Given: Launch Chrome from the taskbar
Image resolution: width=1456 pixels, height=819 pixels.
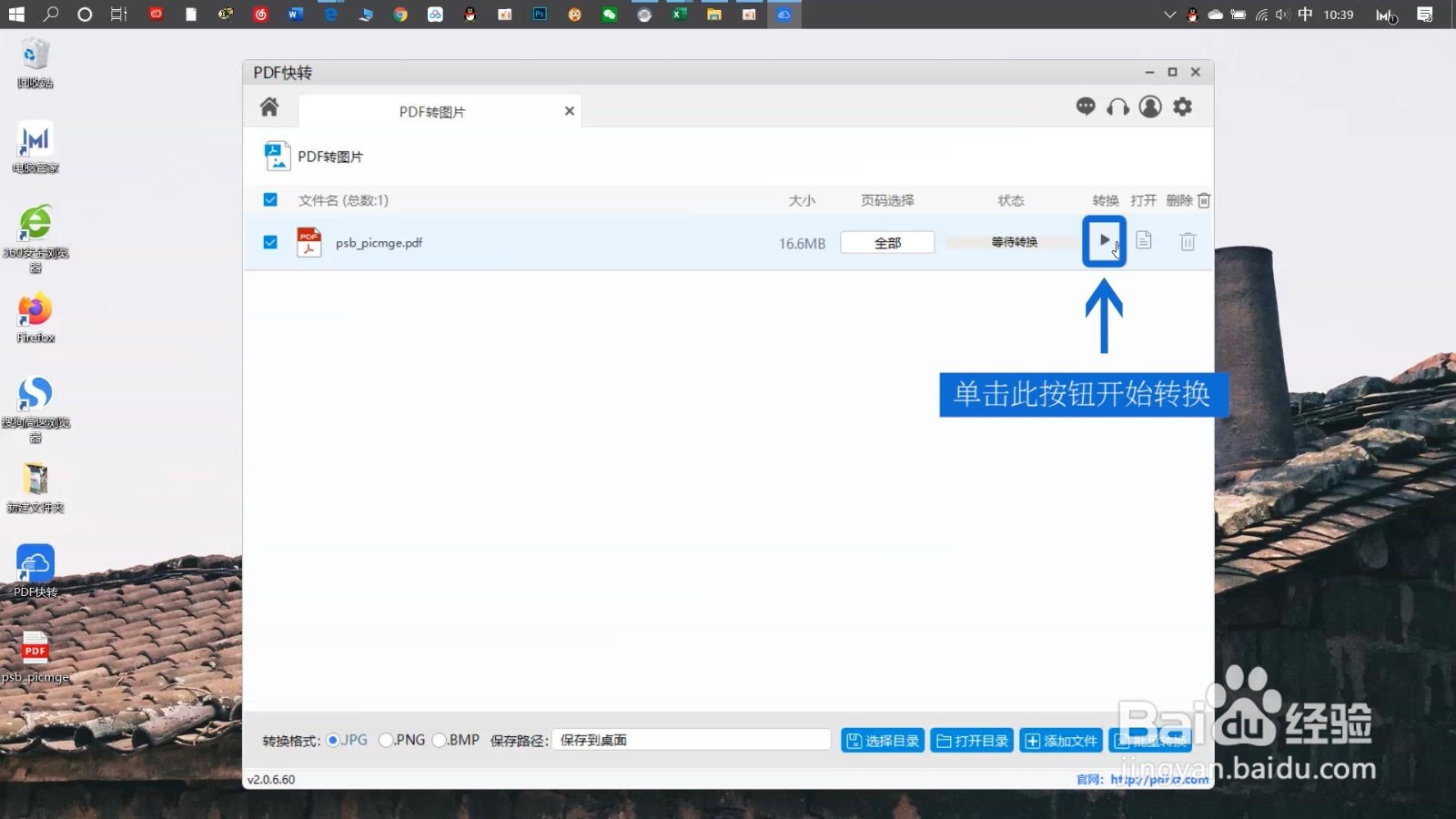Looking at the screenshot, I should 399,15.
